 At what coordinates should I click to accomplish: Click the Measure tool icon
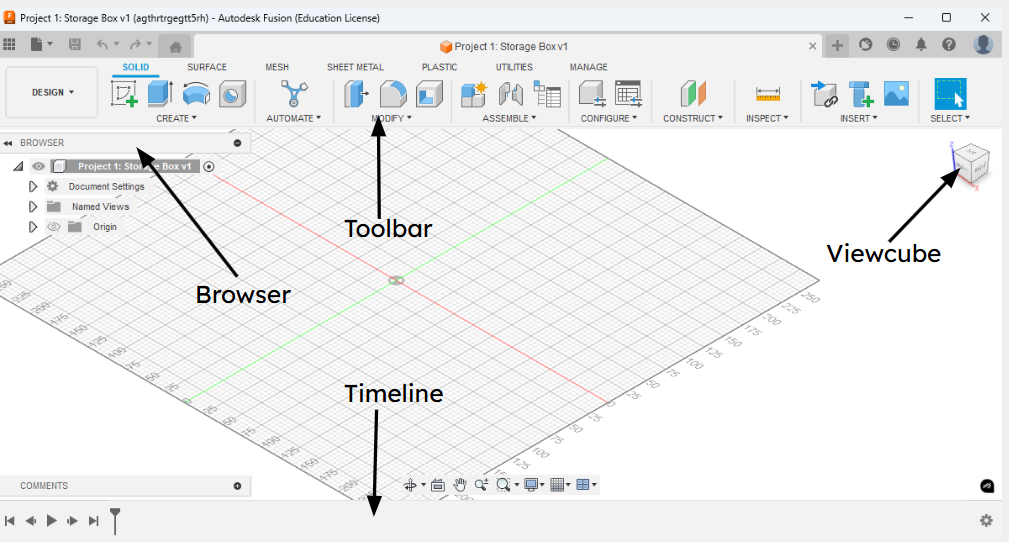pyautogui.click(x=767, y=94)
